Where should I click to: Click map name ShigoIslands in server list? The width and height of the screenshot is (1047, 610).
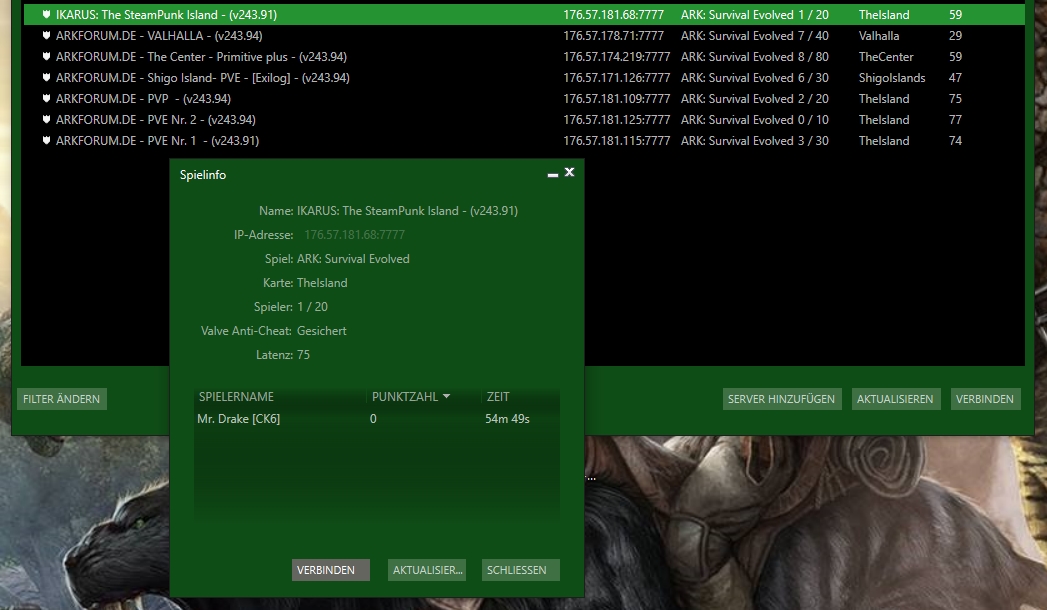click(892, 77)
